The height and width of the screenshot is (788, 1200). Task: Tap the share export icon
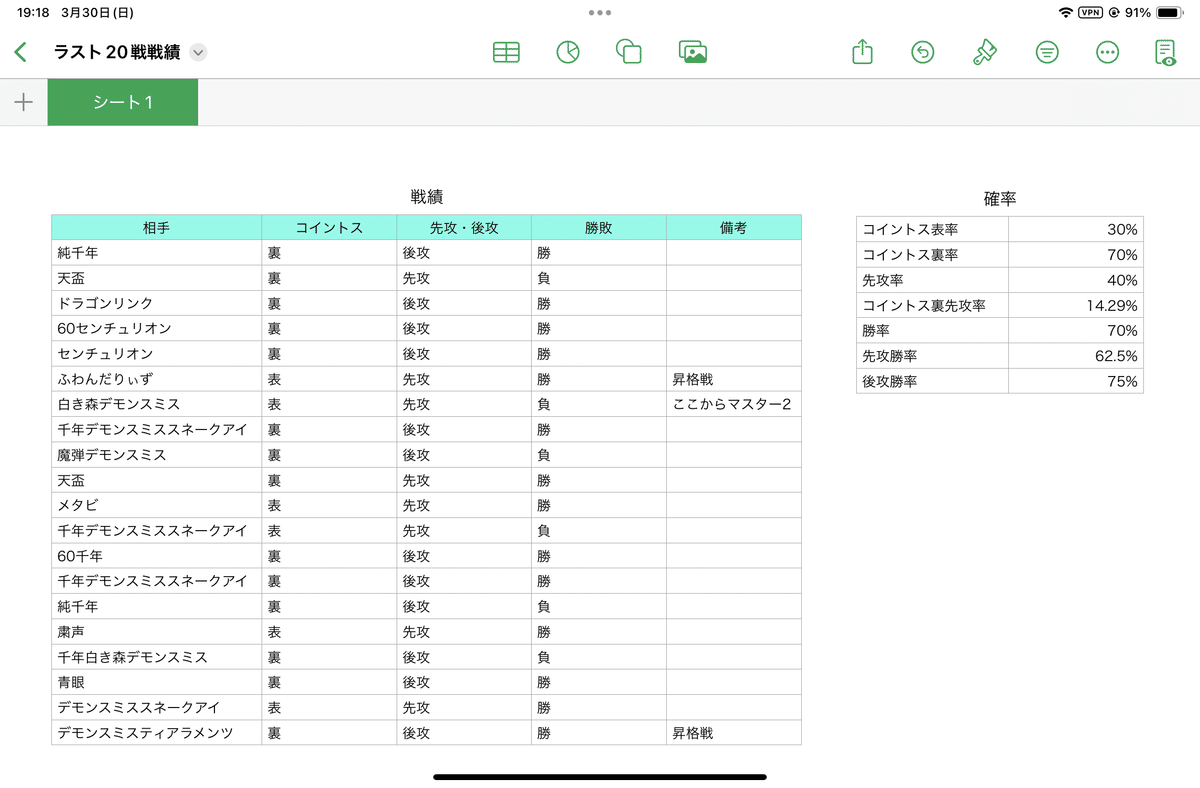click(x=862, y=53)
